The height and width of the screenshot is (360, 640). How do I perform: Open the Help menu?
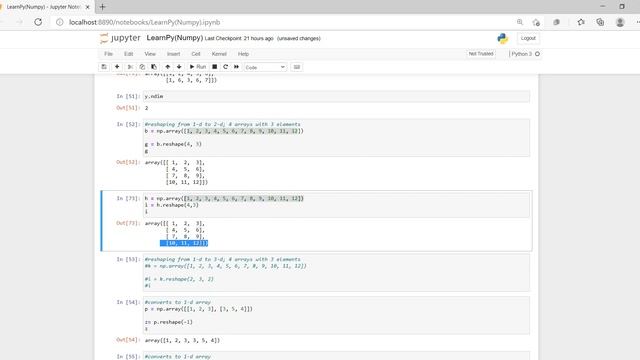[243, 54]
